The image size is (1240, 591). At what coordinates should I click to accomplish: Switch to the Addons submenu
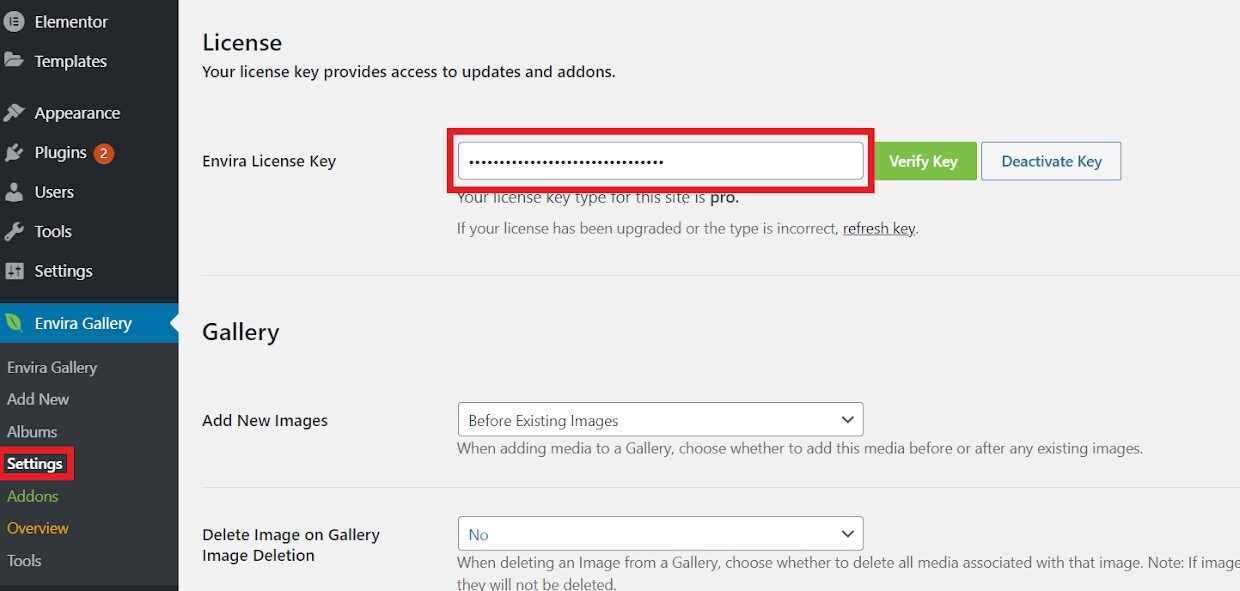[x=33, y=495]
